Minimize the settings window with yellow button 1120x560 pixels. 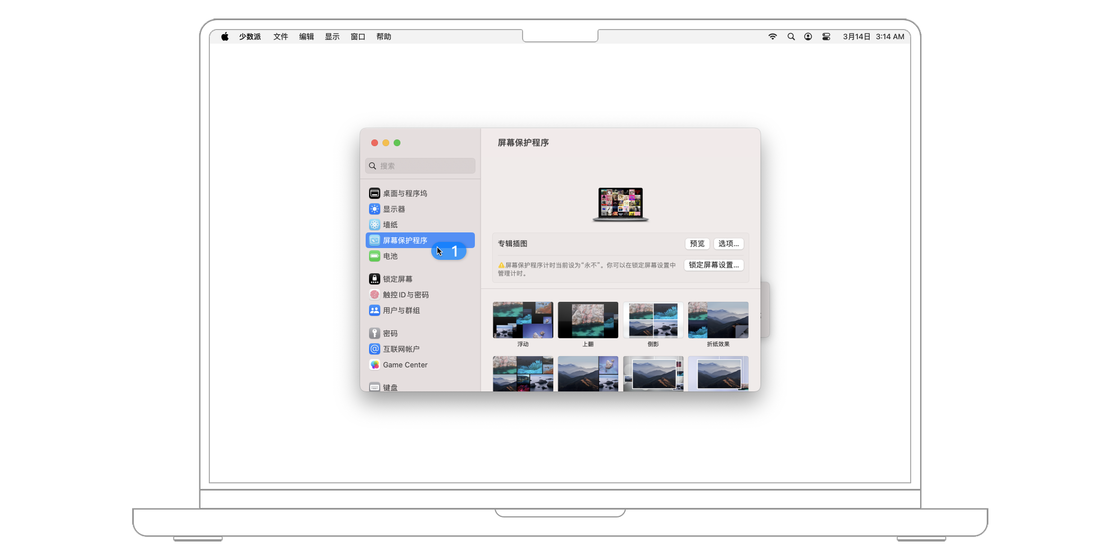(x=386, y=143)
